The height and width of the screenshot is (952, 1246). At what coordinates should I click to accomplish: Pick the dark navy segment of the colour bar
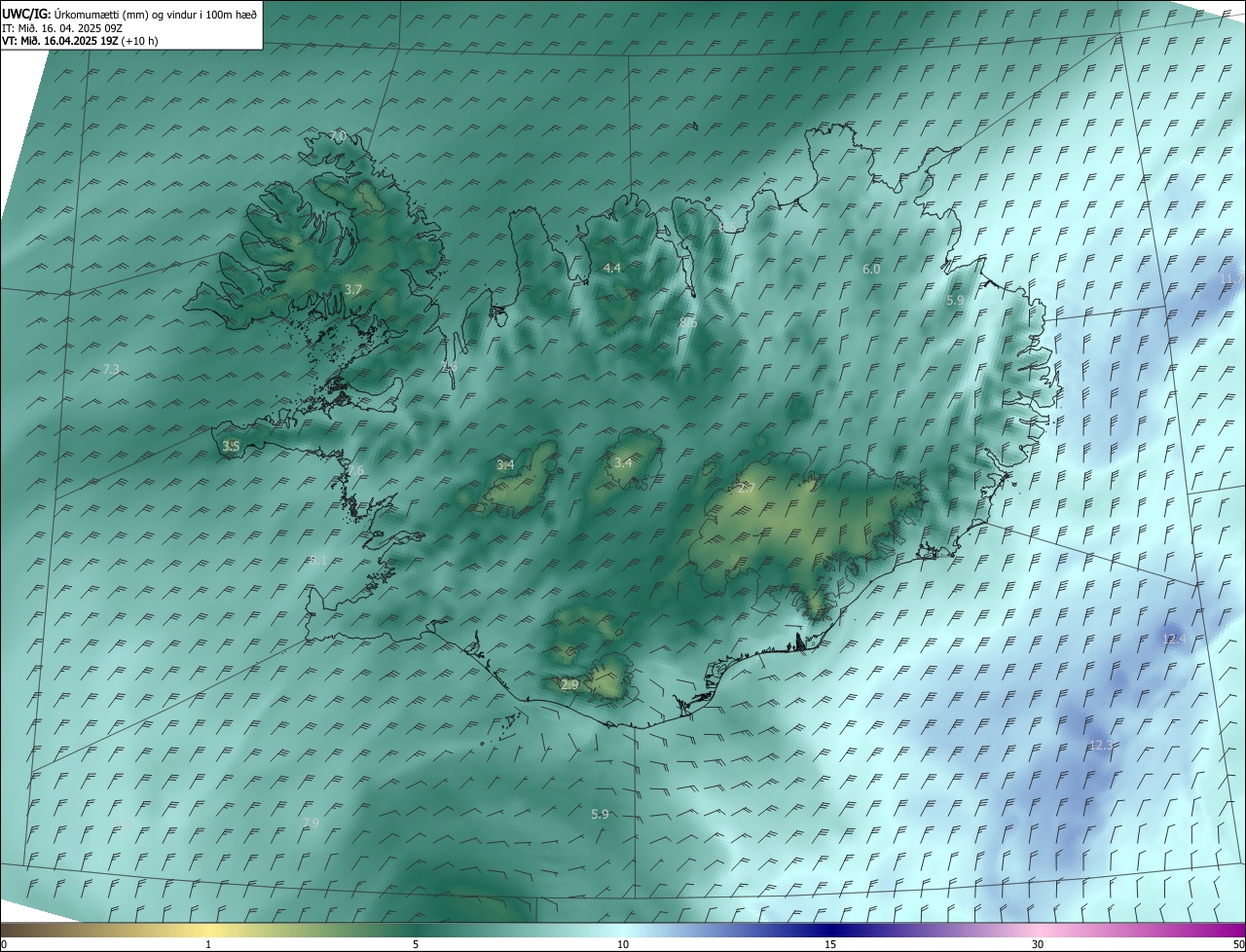[x=830, y=930]
